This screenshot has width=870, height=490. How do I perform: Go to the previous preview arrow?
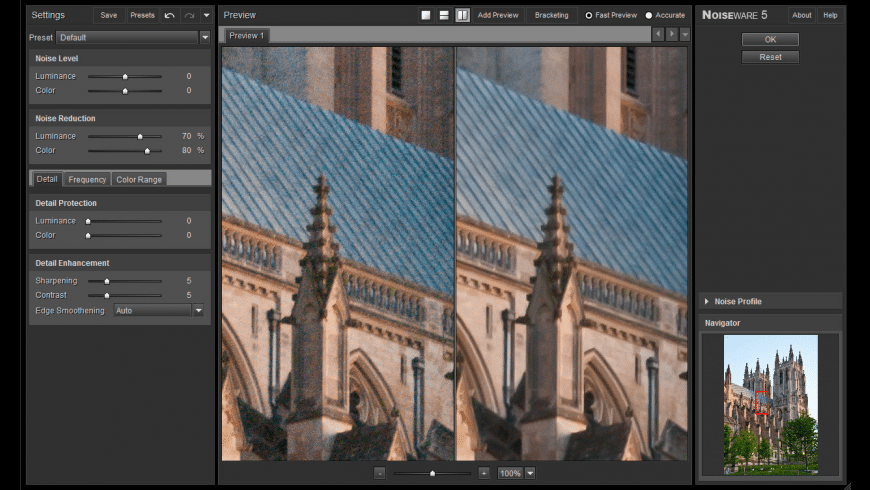(x=657, y=34)
